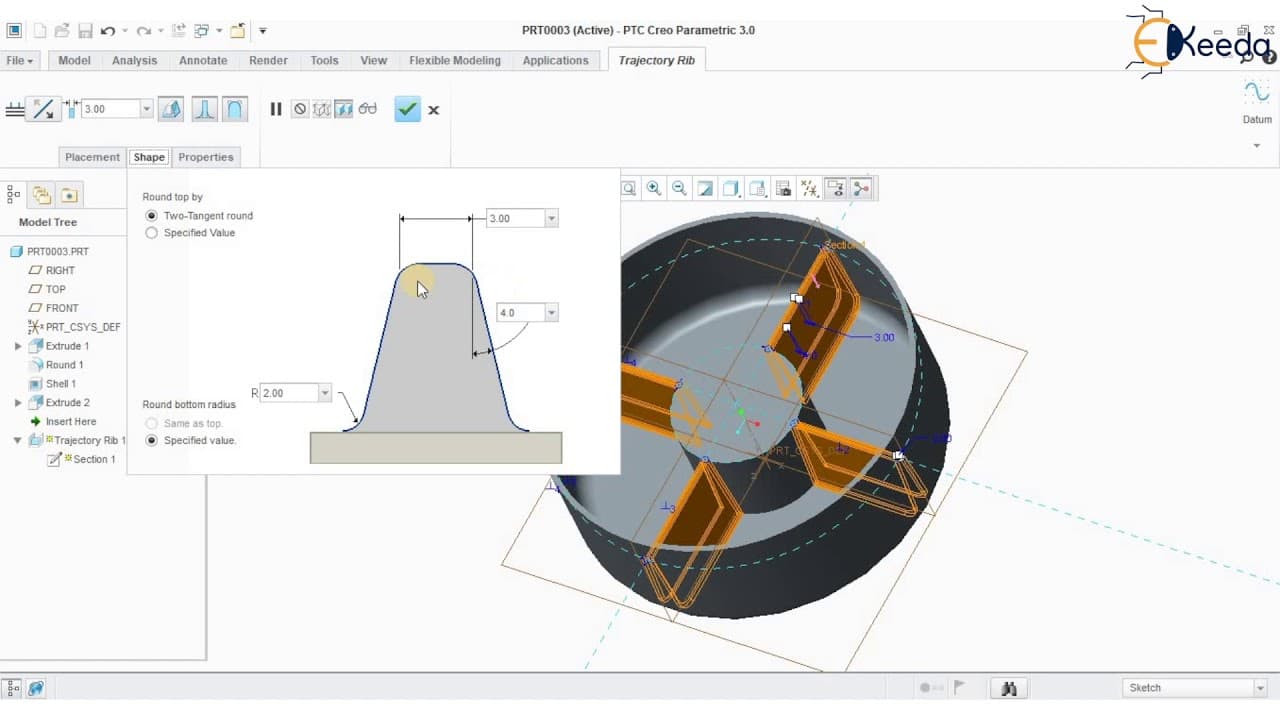Viewport: 1280px width, 720px height.
Task: Toggle the Round Exposed Edges icon
Action: coord(235,109)
